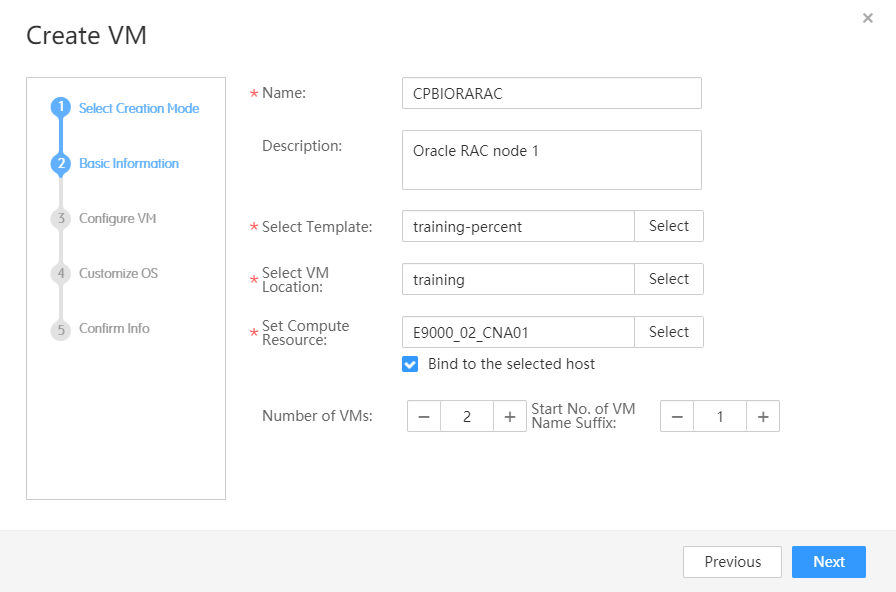896x592 pixels.
Task: Decrease the Start No. of VM Name Suffix
Action: click(x=677, y=417)
